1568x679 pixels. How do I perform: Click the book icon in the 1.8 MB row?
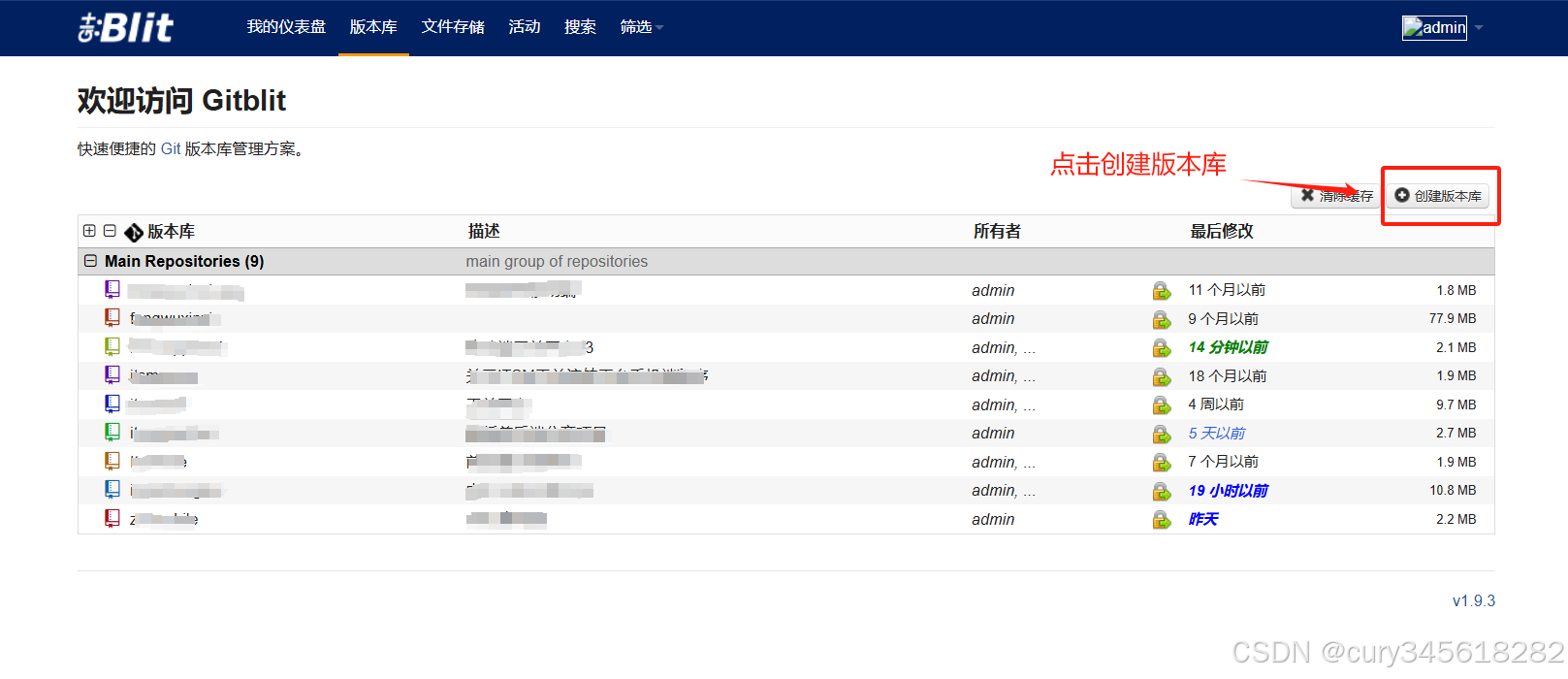pyautogui.click(x=112, y=289)
